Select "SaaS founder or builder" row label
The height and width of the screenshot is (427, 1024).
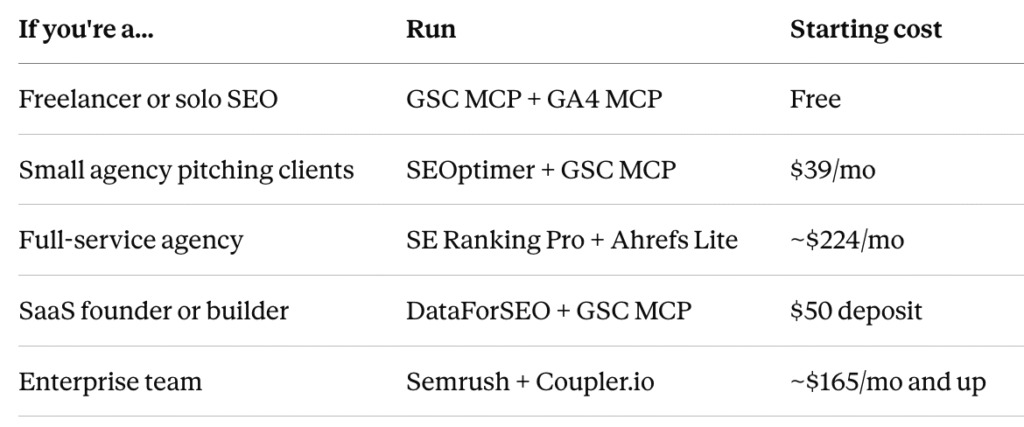153,311
